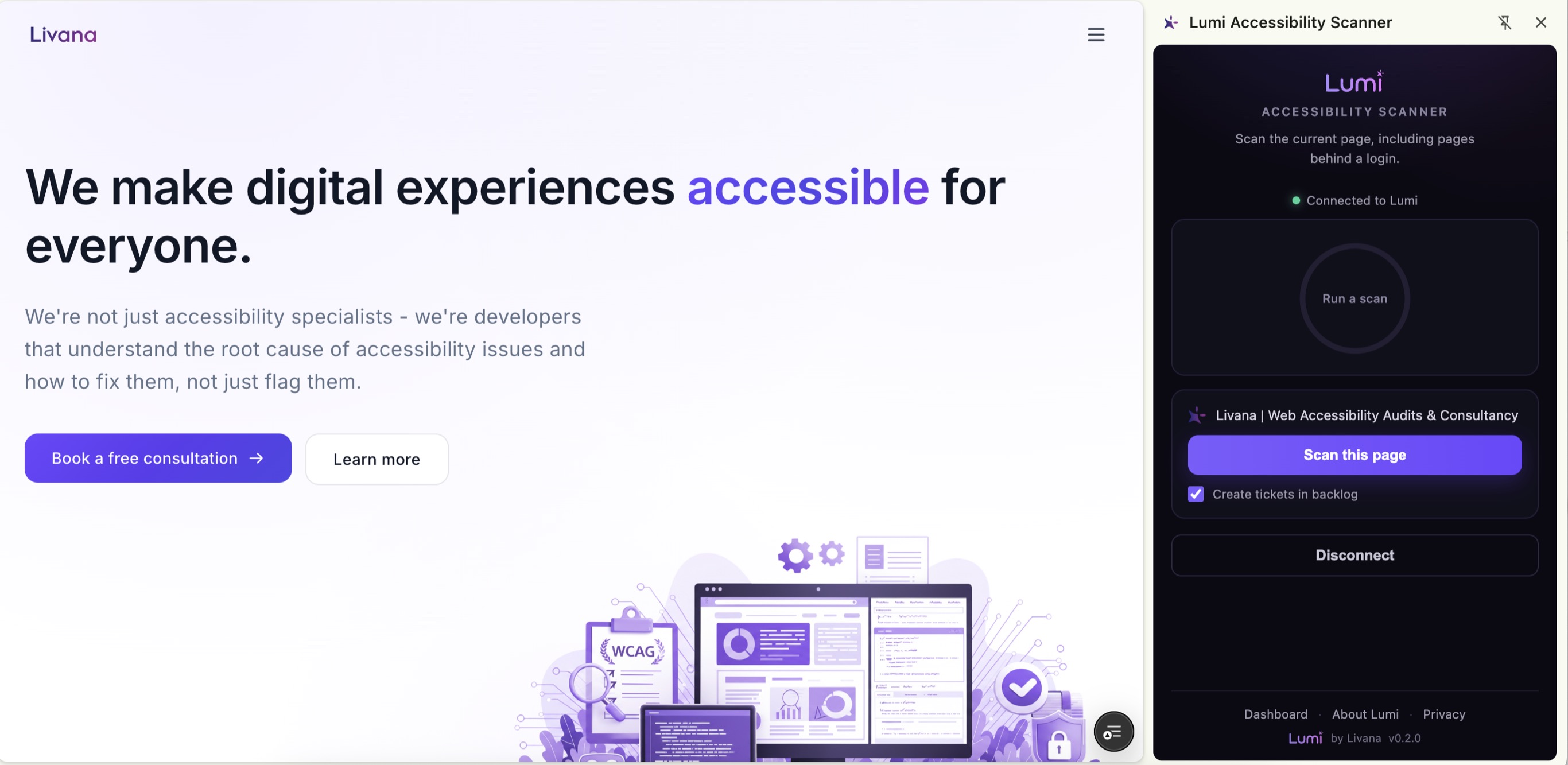
Task: Click the Learn more button
Action: [x=377, y=460]
